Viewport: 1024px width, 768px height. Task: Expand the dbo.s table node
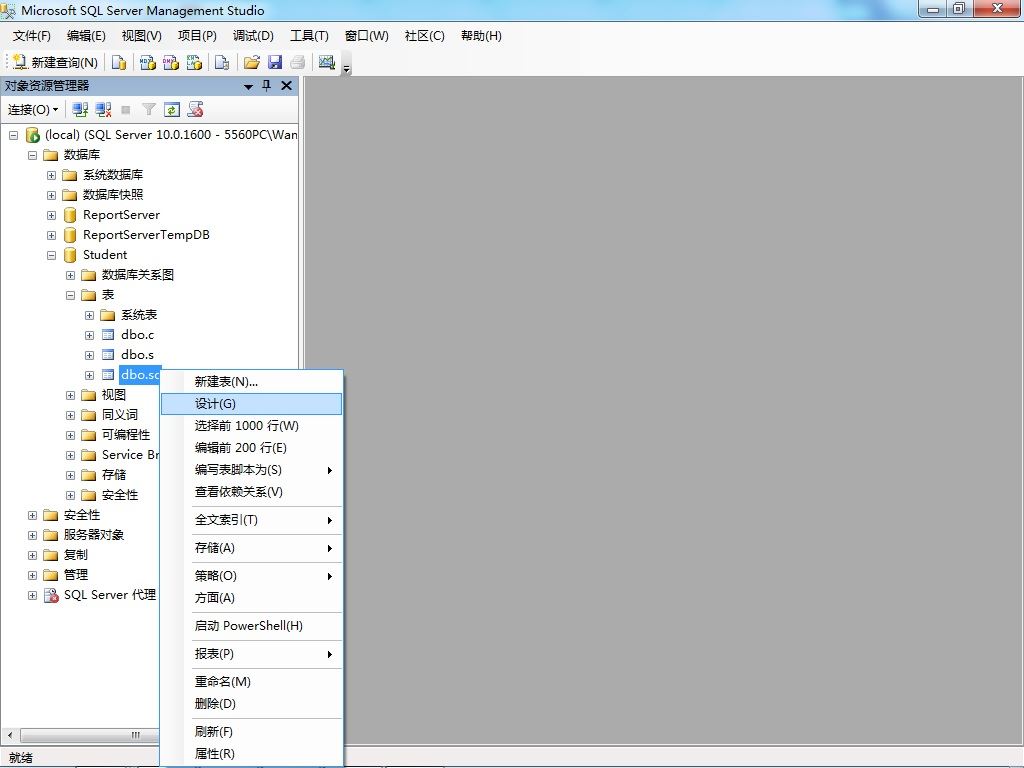pos(89,355)
